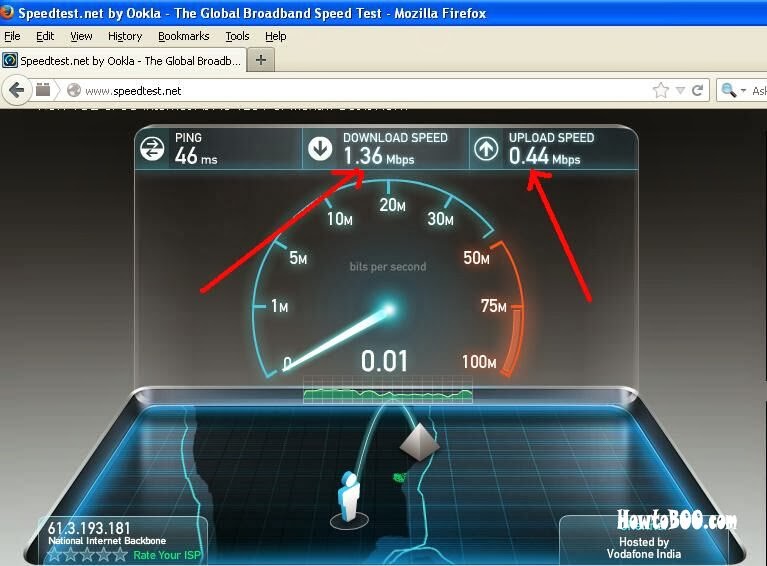Open the search engine selector dropdown
This screenshot has height=566, width=767.
click(743, 91)
